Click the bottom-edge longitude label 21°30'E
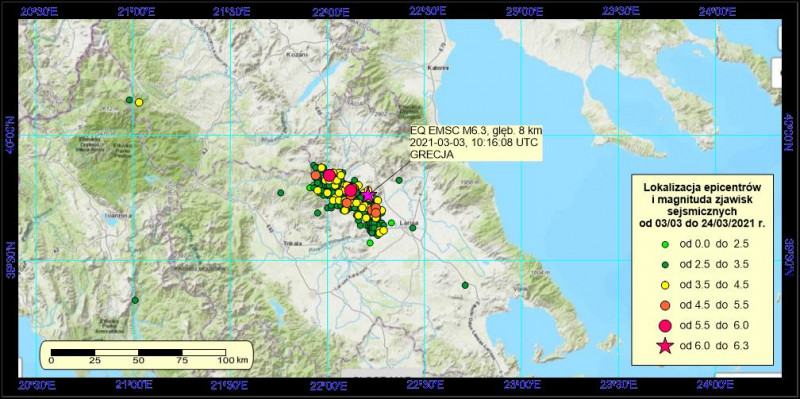Viewport: 800px width, 399px height. click(232, 384)
